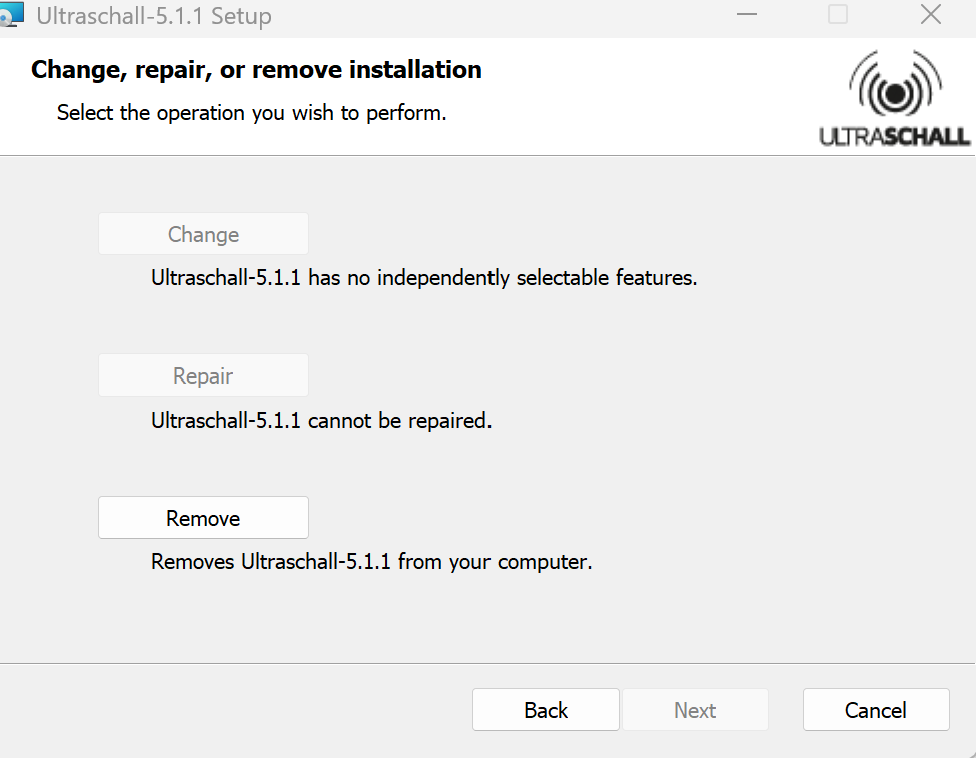
Task: Click the 'Ultraschall-5.1.1 Setup' window title text
Action: [x=154, y=16]
